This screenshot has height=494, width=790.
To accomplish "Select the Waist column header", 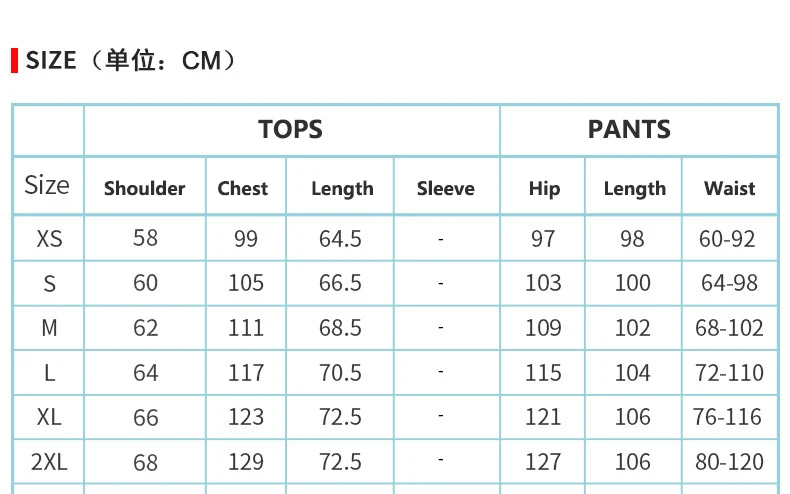I will (x=729, y=188).
